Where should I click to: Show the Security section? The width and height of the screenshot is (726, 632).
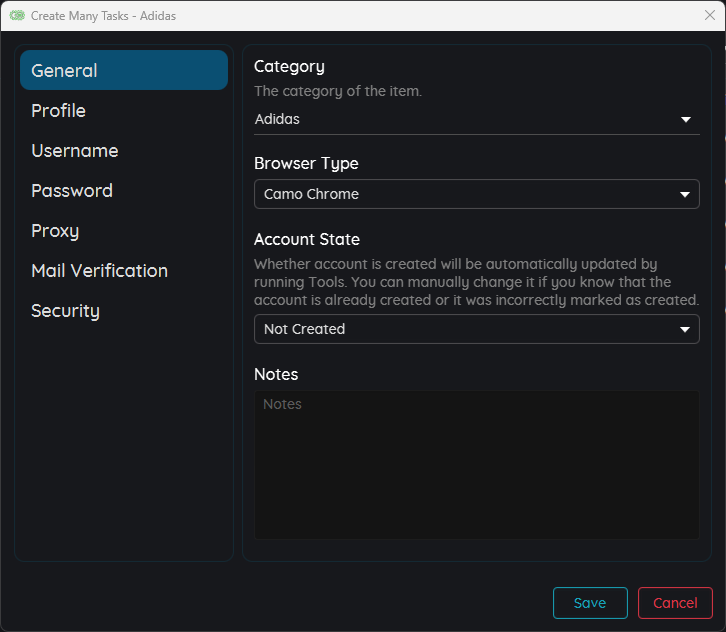[65, 311]
